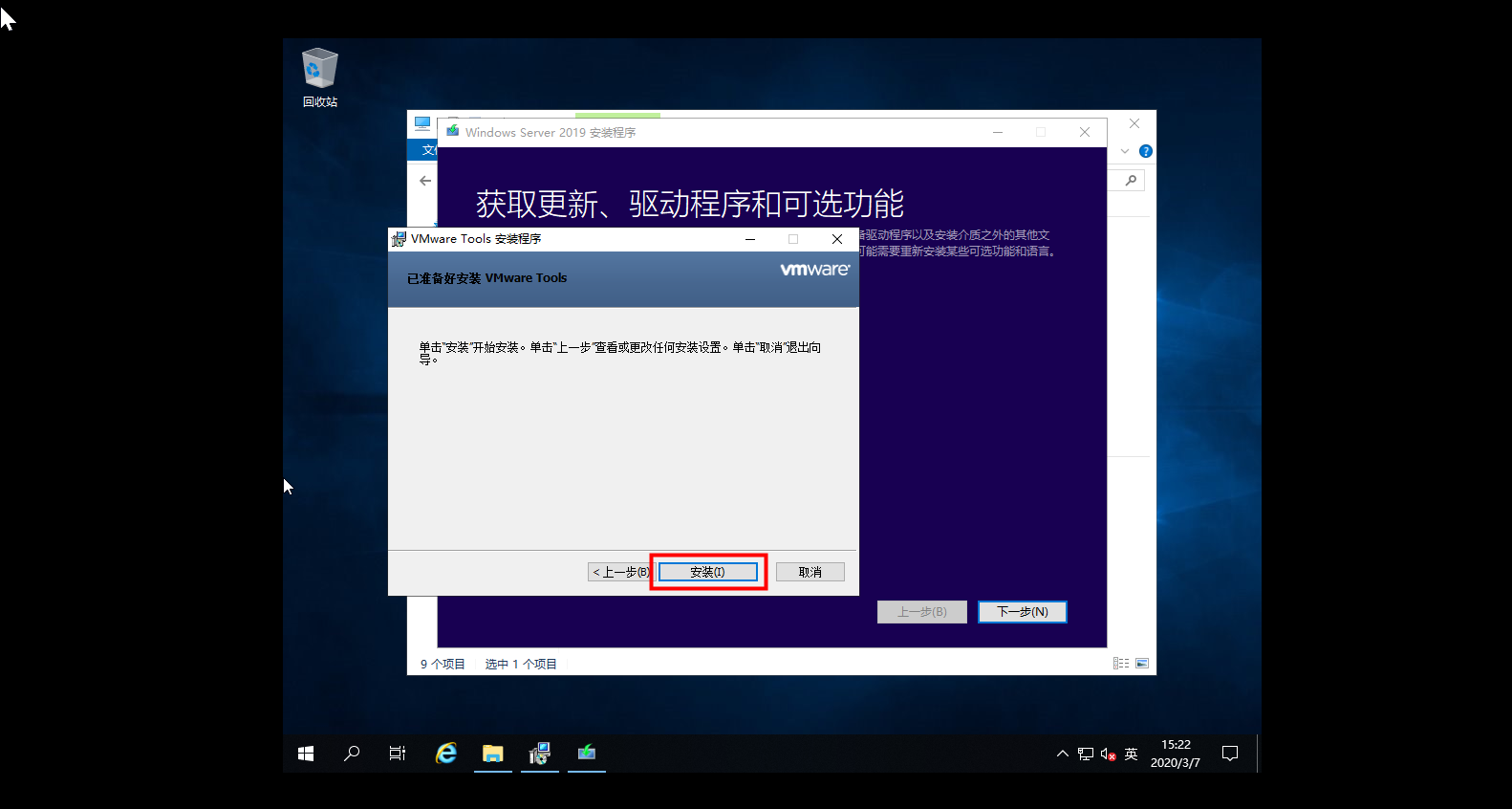Image resolution: width=1512 pixels, height=809 pixels.
Task: Open Task View from taskbar
Action: pyautogui.click(x=398, y=754)
